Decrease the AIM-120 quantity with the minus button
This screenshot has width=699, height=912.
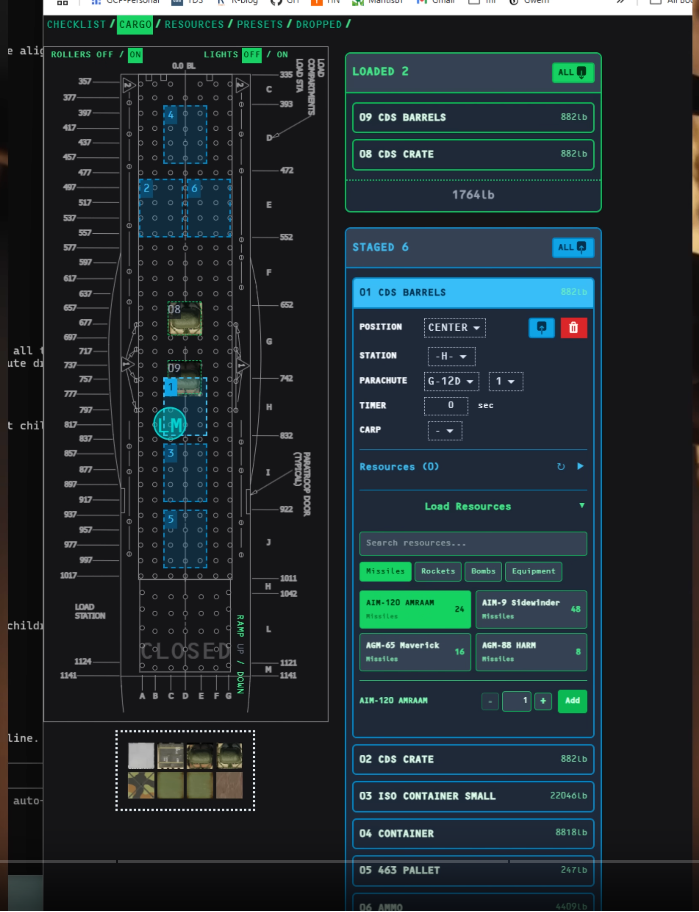coord(490,701)
